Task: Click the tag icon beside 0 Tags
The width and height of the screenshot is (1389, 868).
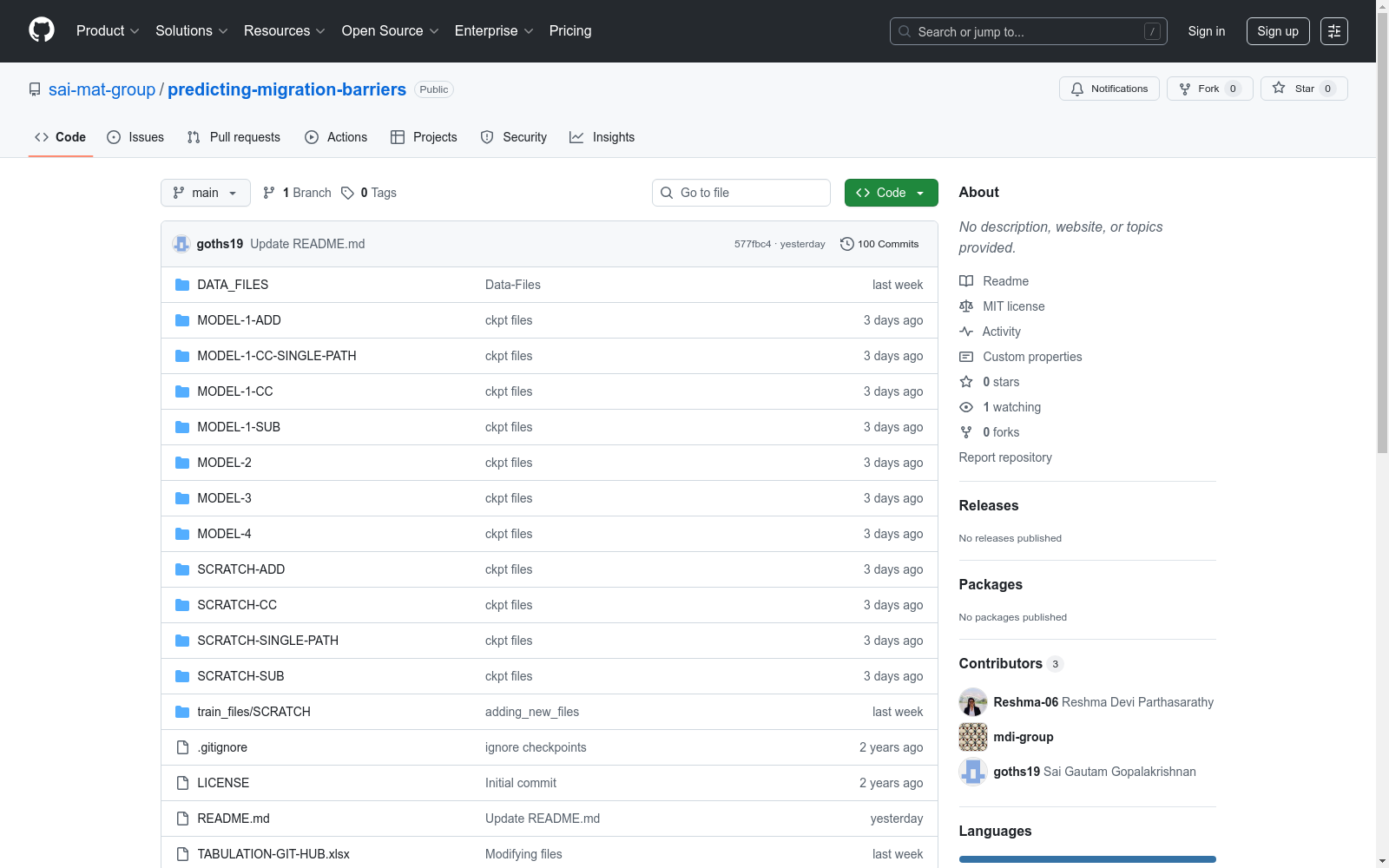Action: 347,193
